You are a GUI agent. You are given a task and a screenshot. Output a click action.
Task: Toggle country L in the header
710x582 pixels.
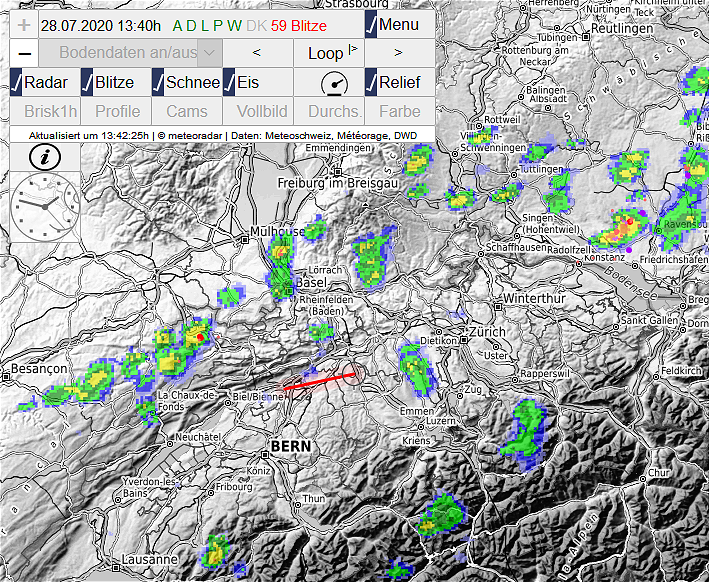(x=205, y=26)
